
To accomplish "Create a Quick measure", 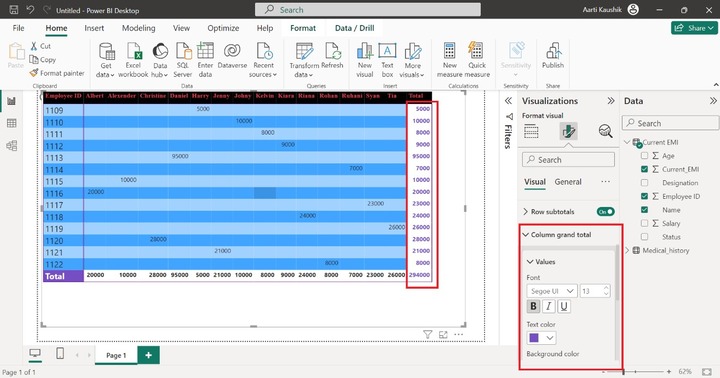I will tap(477, 60).
